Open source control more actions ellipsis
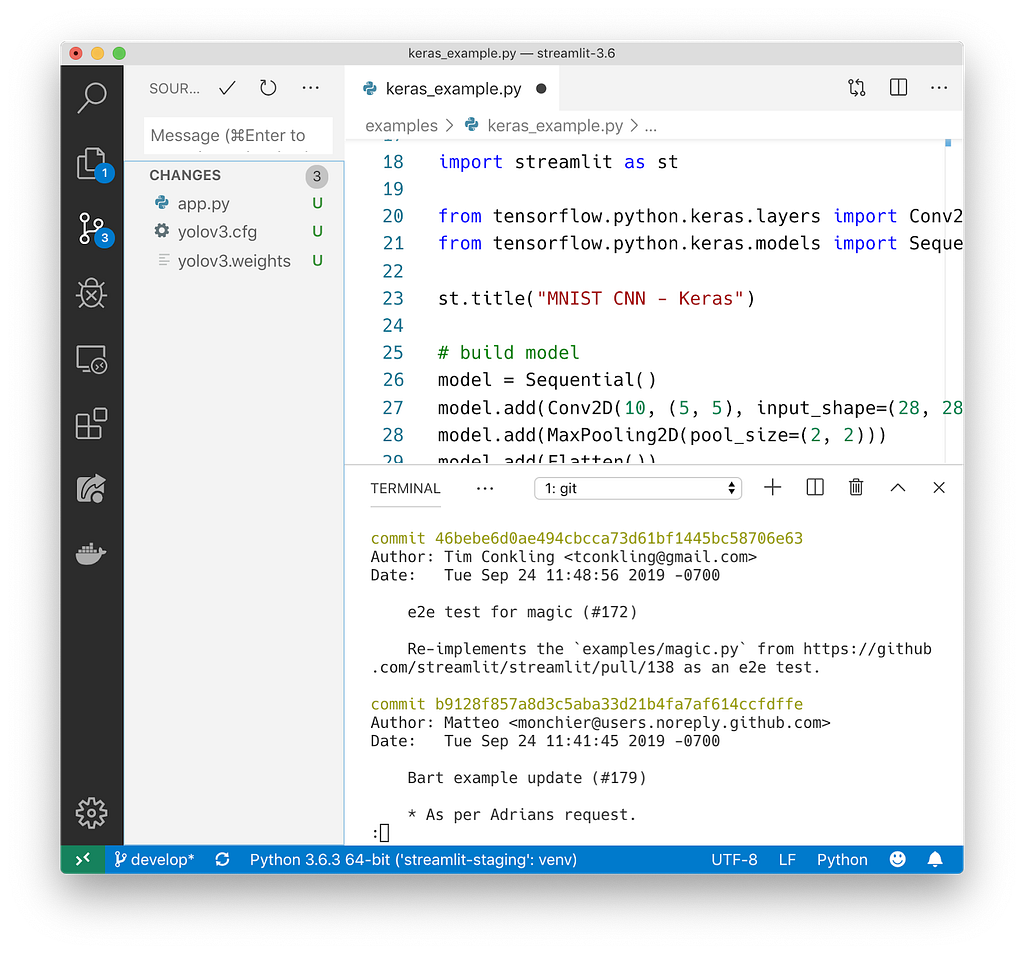This screenshot has width=1024, height=954. coord(311,87)
